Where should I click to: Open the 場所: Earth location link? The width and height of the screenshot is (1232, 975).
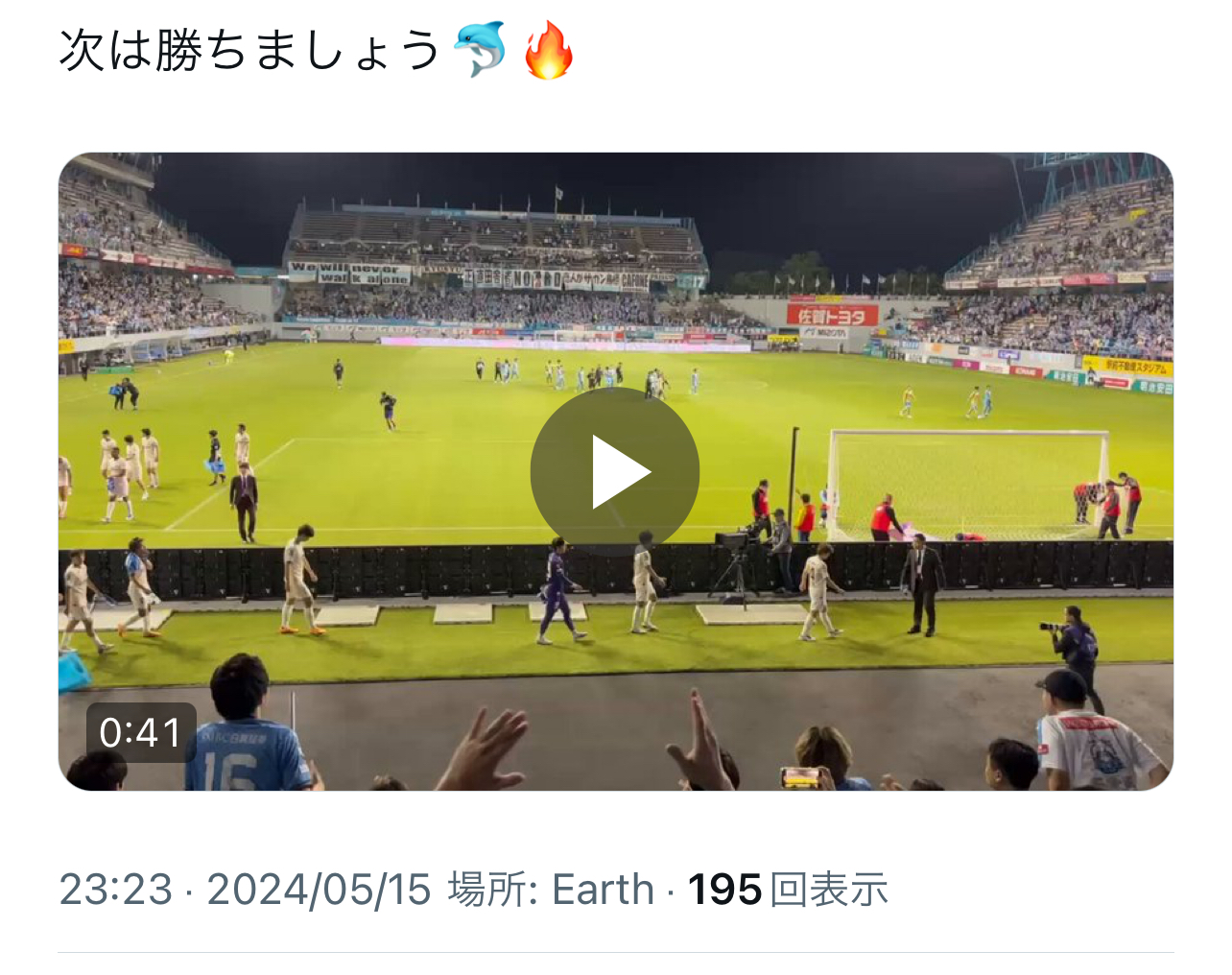[551, 890]
